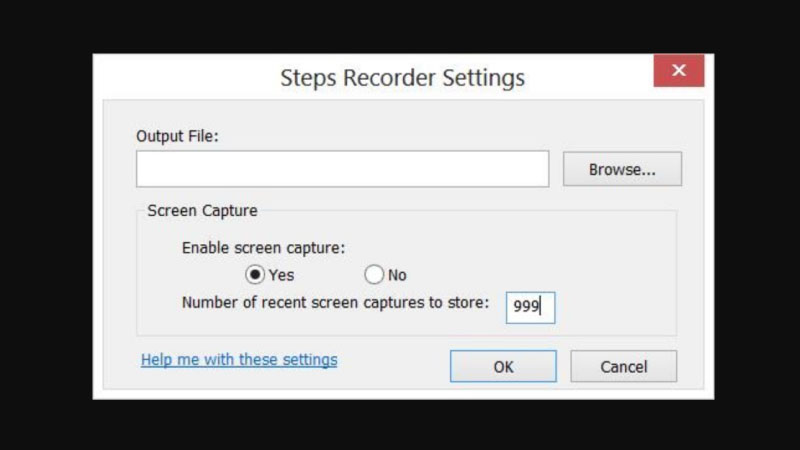Click the "No" option label text
The height and width of the screenshot is (450, 800).
coord(397,275)
